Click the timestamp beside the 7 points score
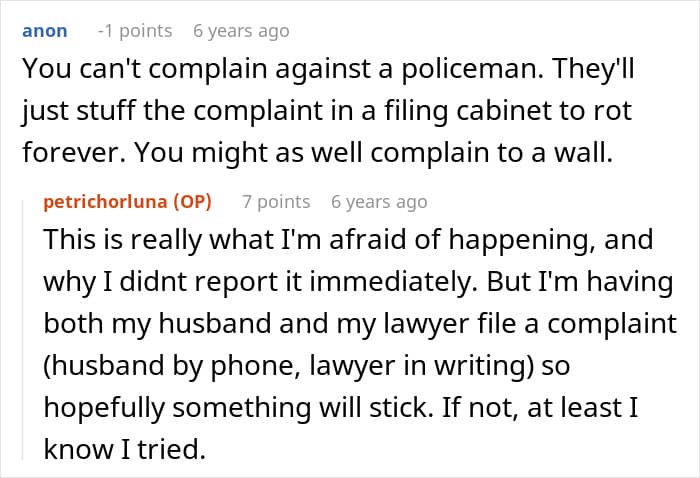 tap(379, 202)
